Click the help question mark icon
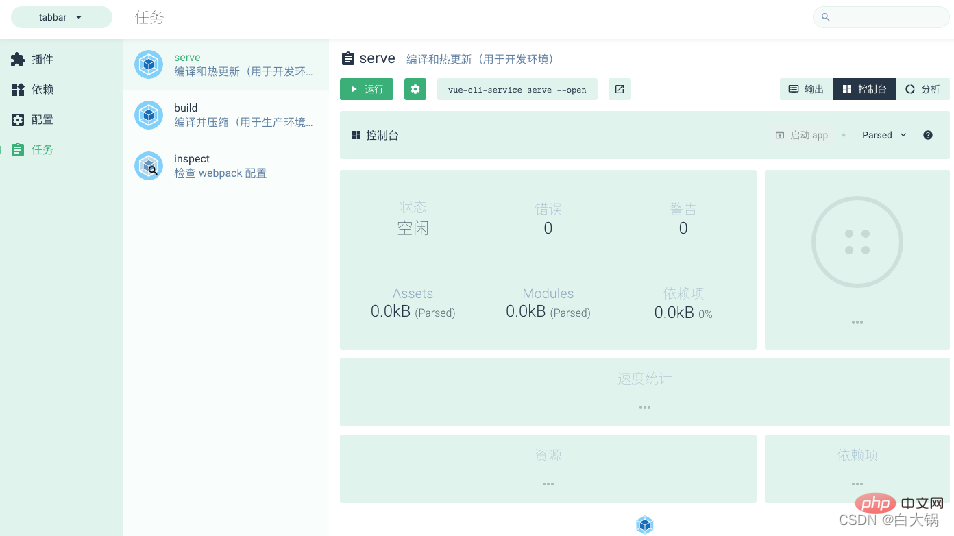Viewport: 954px width, 536px height. coord(928,135)
